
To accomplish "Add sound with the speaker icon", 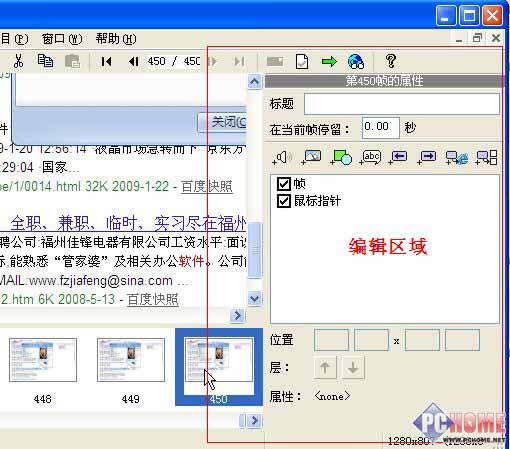I will [282, 157].
